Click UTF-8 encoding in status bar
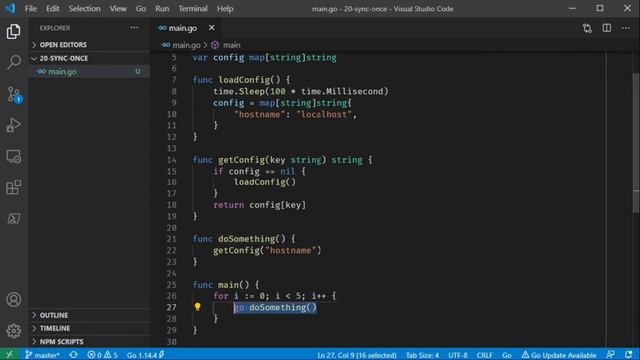Image resolution: width=640 pixels, height=360 pixels. tap(458, 355)
